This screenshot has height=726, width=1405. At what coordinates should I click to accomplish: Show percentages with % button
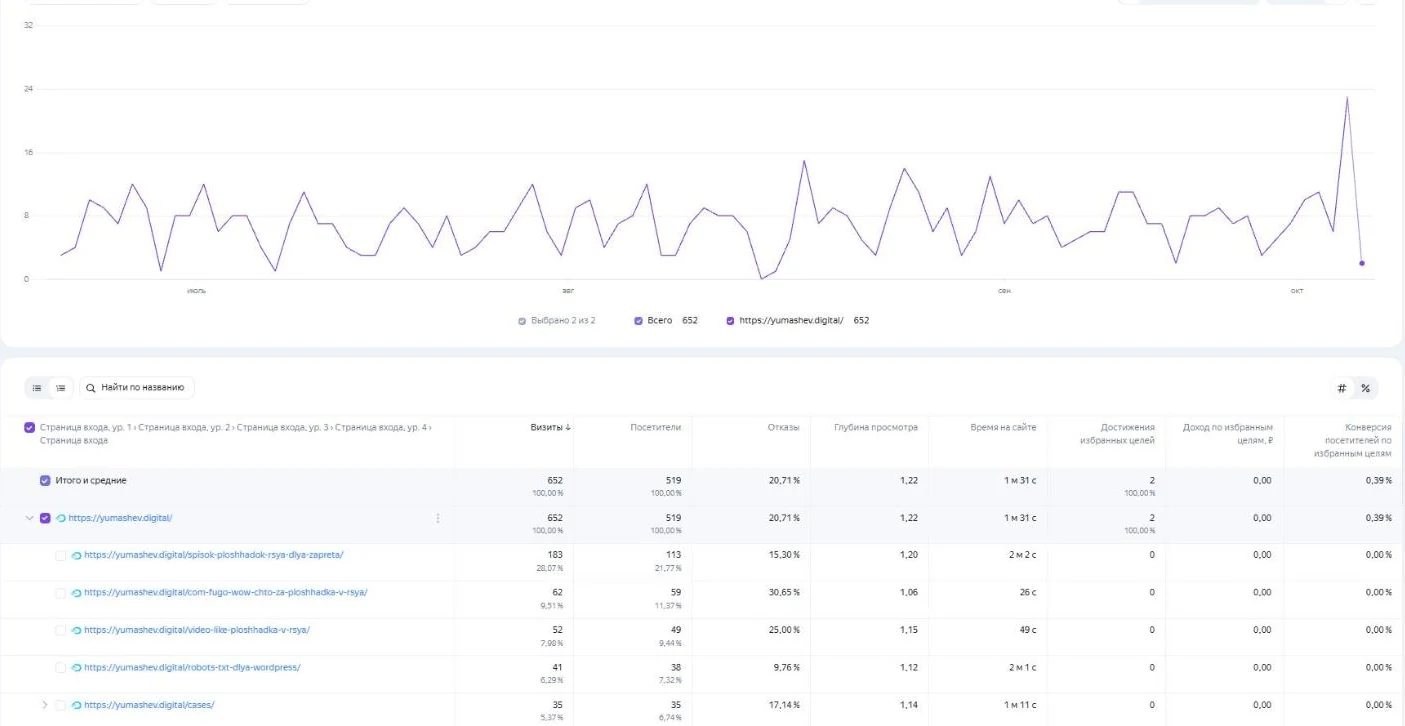click(x=1365, y=388)
